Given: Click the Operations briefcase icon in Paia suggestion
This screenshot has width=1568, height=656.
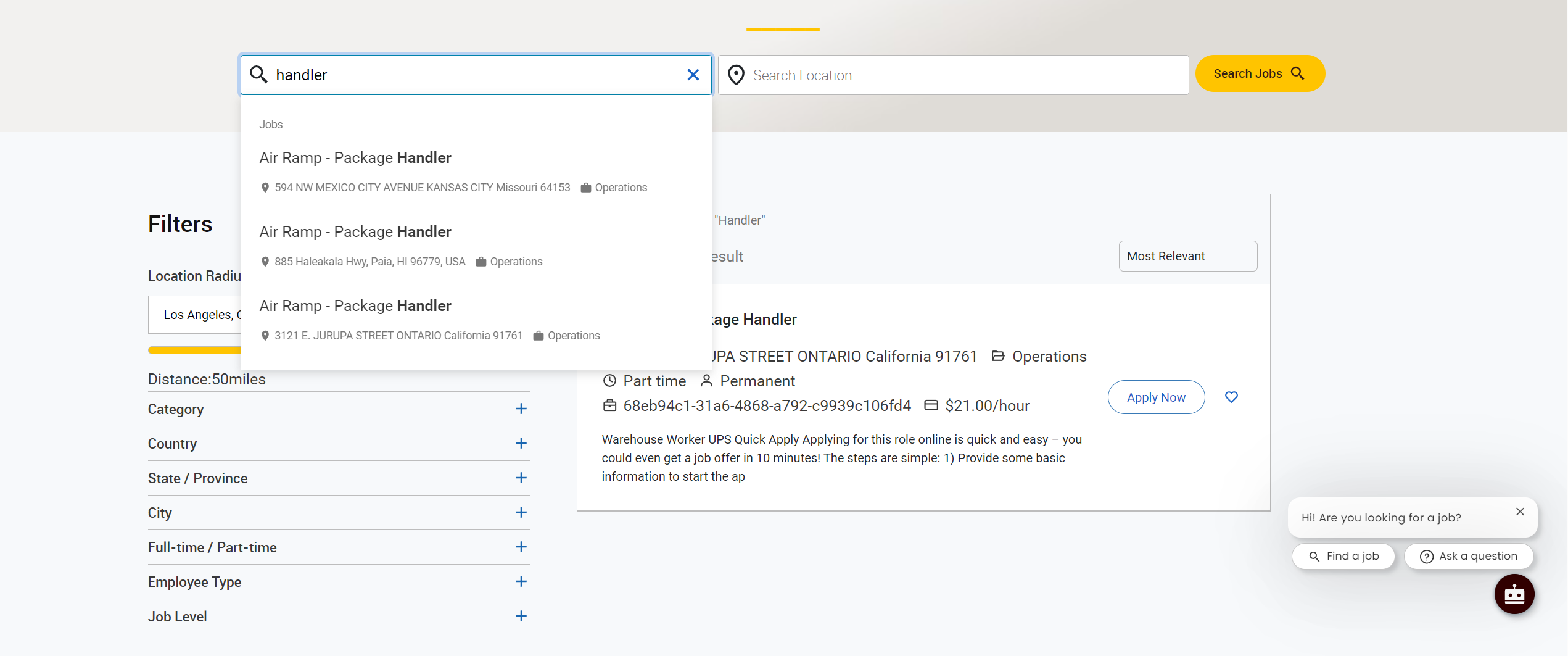Looking at the screenshot, I should click(481, 262).
